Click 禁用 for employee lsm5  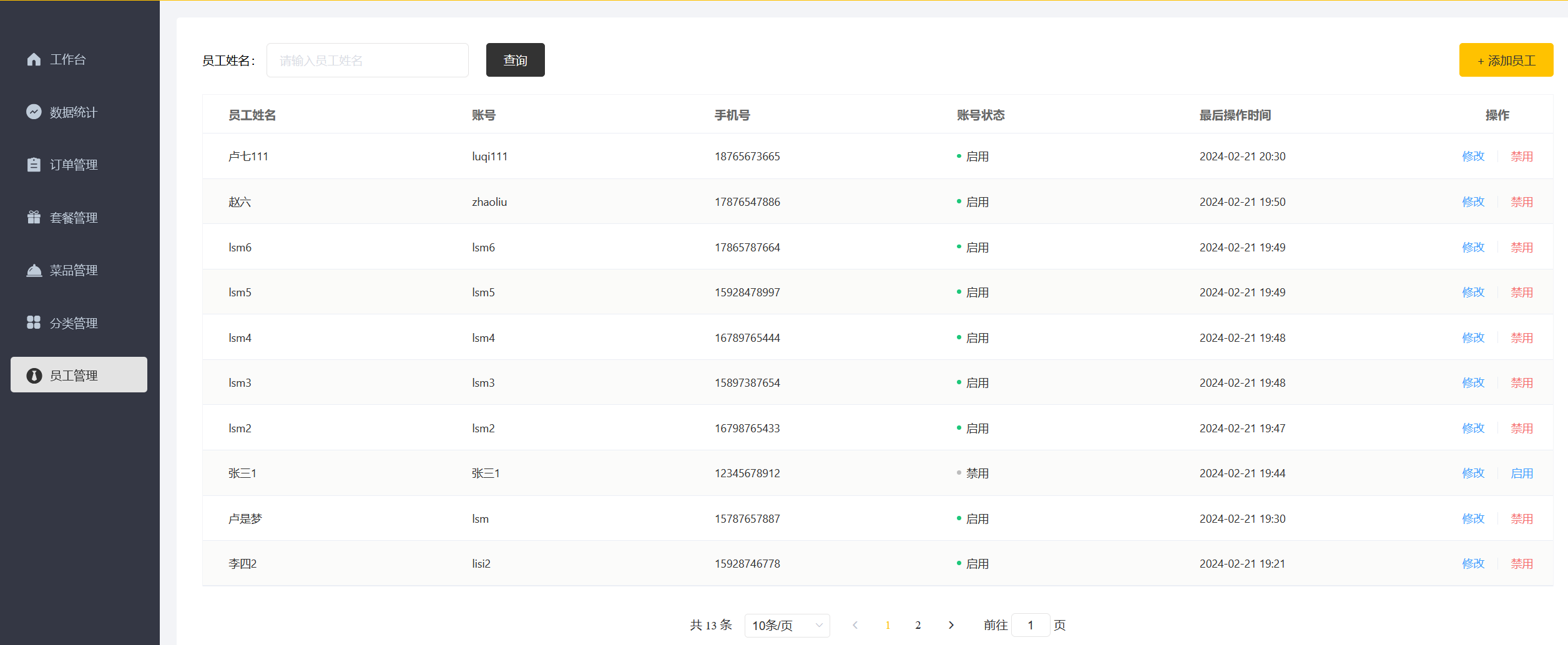[1522, 293]
